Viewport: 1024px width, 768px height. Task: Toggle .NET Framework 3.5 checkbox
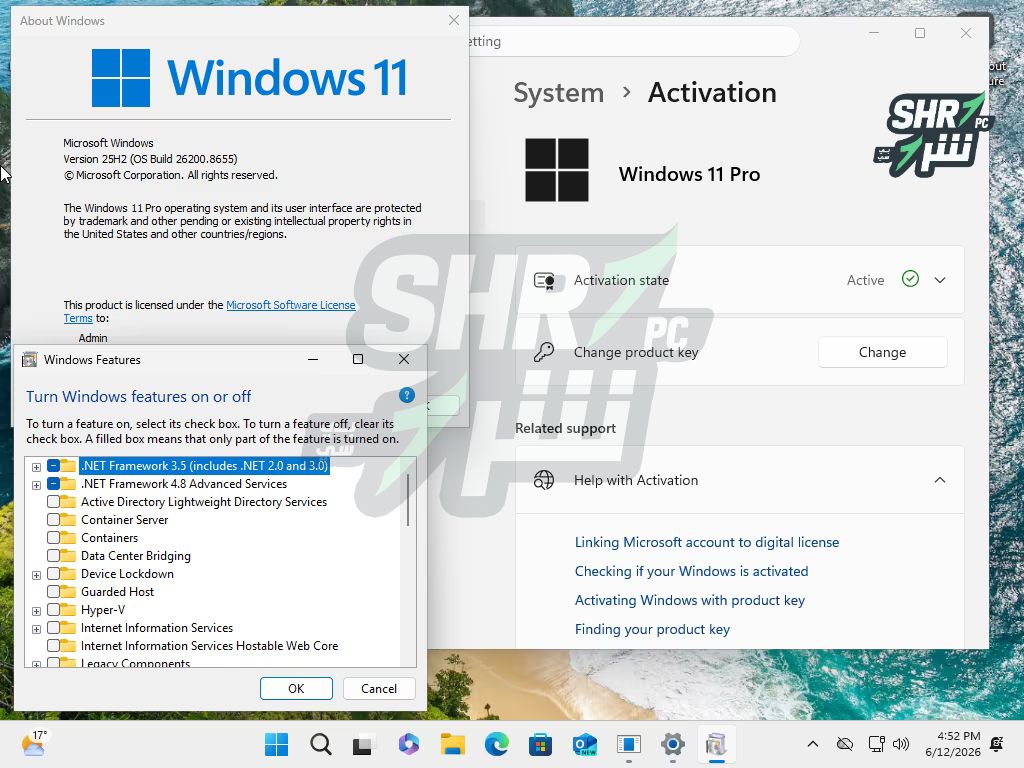pyautogui.click(x=54, y=466)
